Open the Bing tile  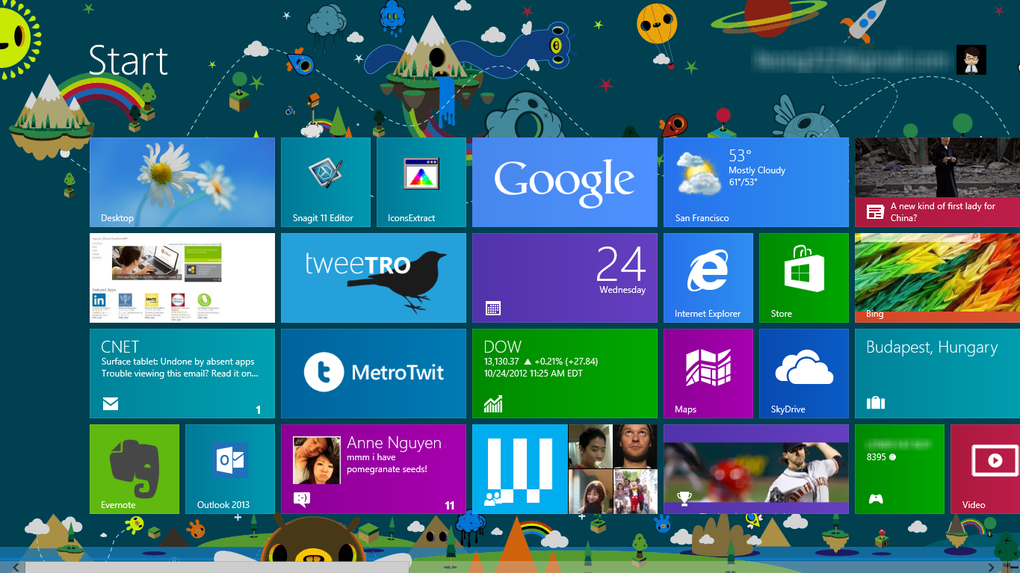click(937, 278)
